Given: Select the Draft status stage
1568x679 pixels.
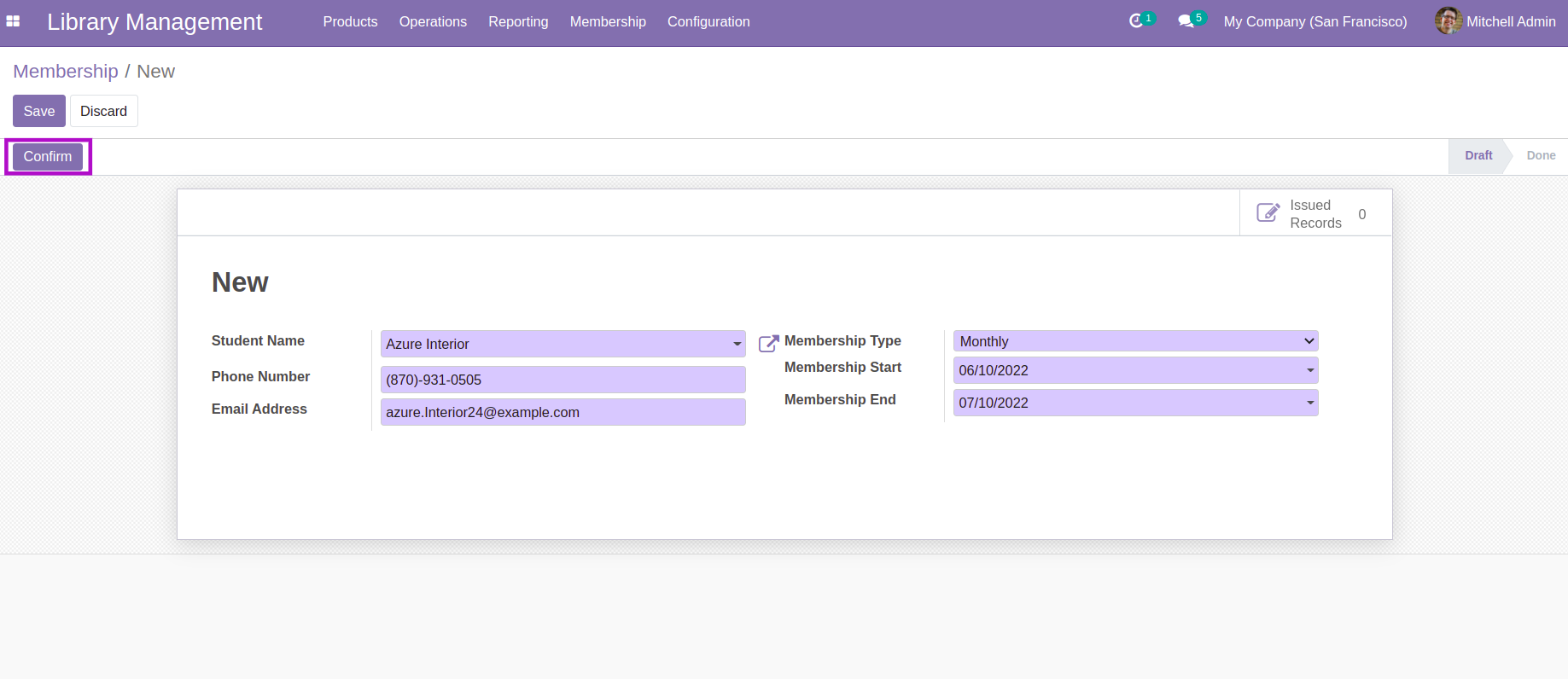Looking at the screenshot, I should 1478,155.
